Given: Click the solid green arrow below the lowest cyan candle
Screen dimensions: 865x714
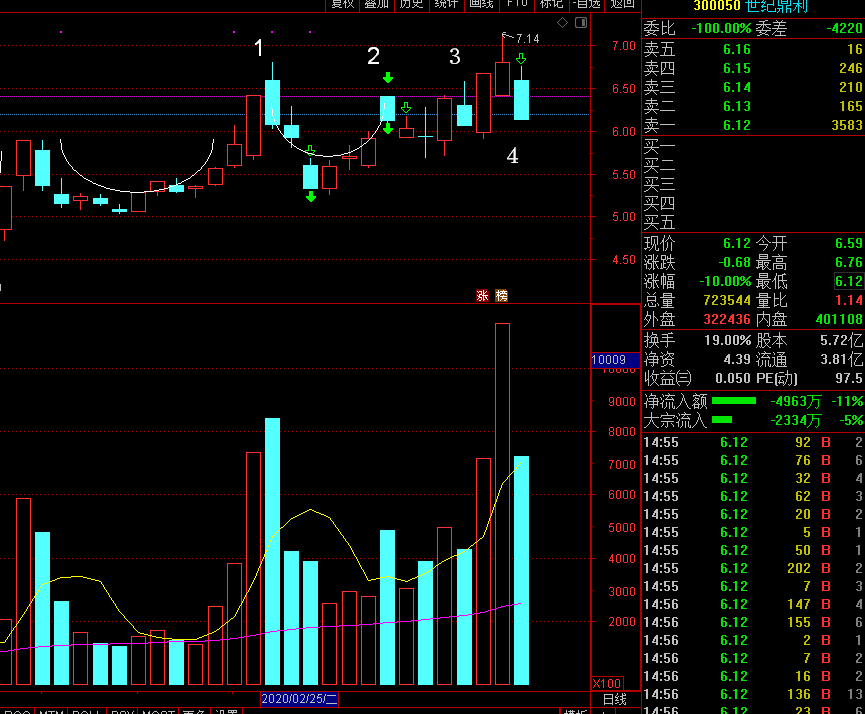Looking at the screenshot, I should (x=311, y=196).
